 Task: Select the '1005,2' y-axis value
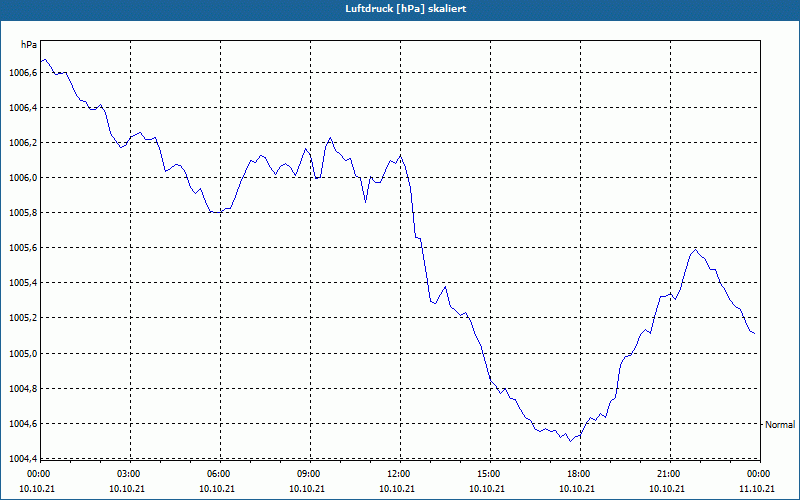tap(23, 318)
